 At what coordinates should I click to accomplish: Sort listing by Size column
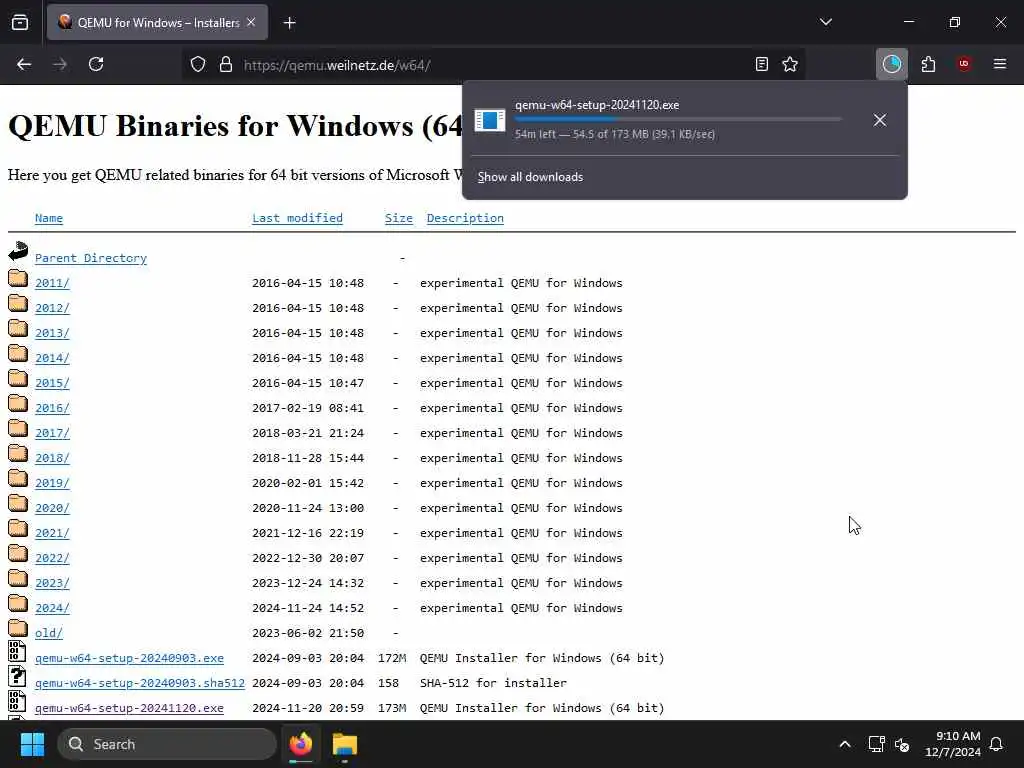click(x=398, y=218)
